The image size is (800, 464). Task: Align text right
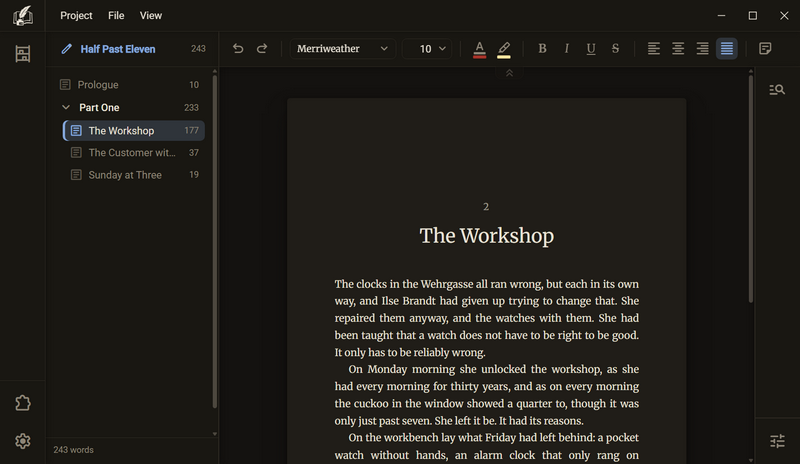point(703,48)
